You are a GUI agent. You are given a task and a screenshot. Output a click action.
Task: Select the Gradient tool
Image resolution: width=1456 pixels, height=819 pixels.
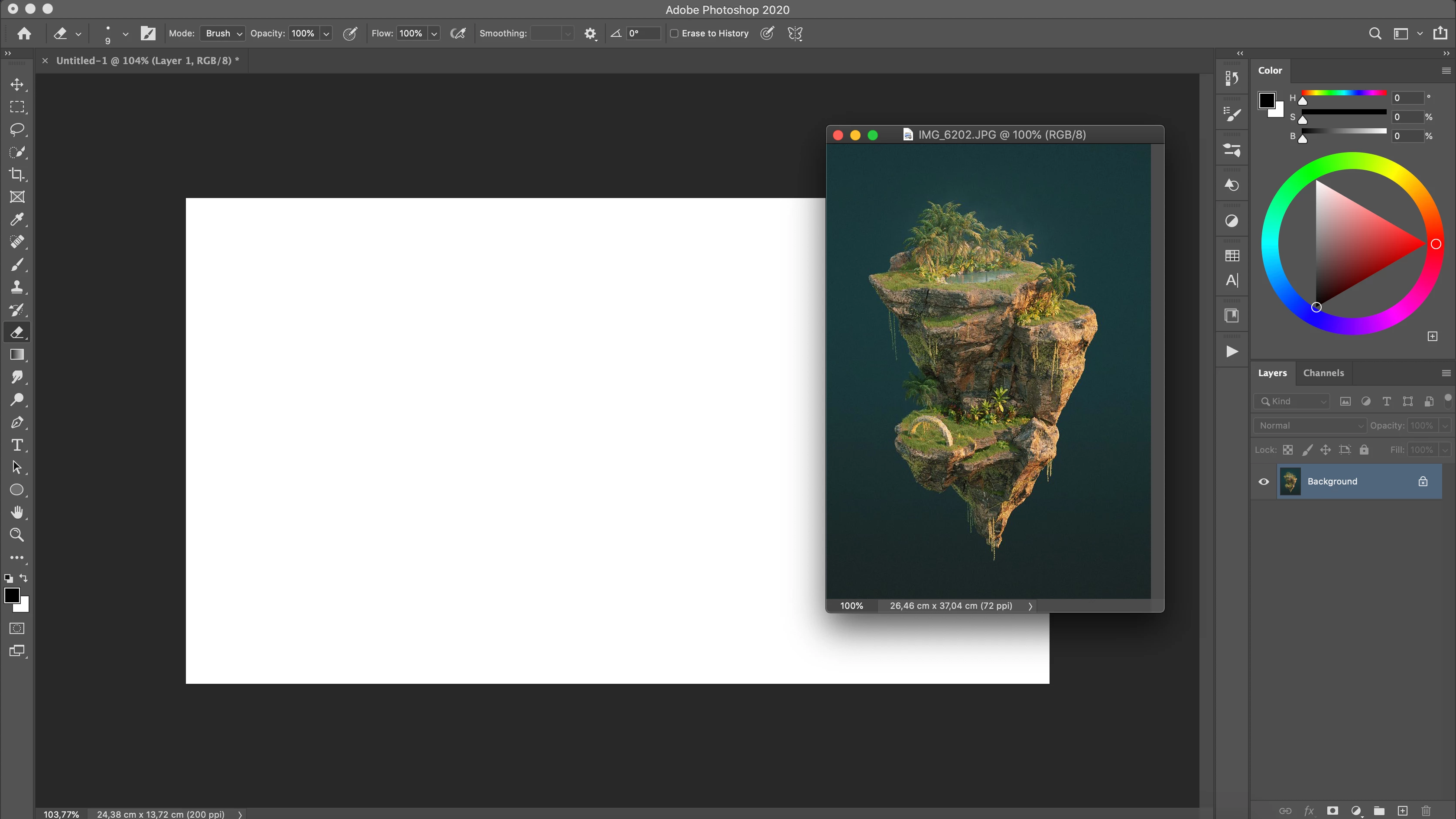[x=17, y=355]
